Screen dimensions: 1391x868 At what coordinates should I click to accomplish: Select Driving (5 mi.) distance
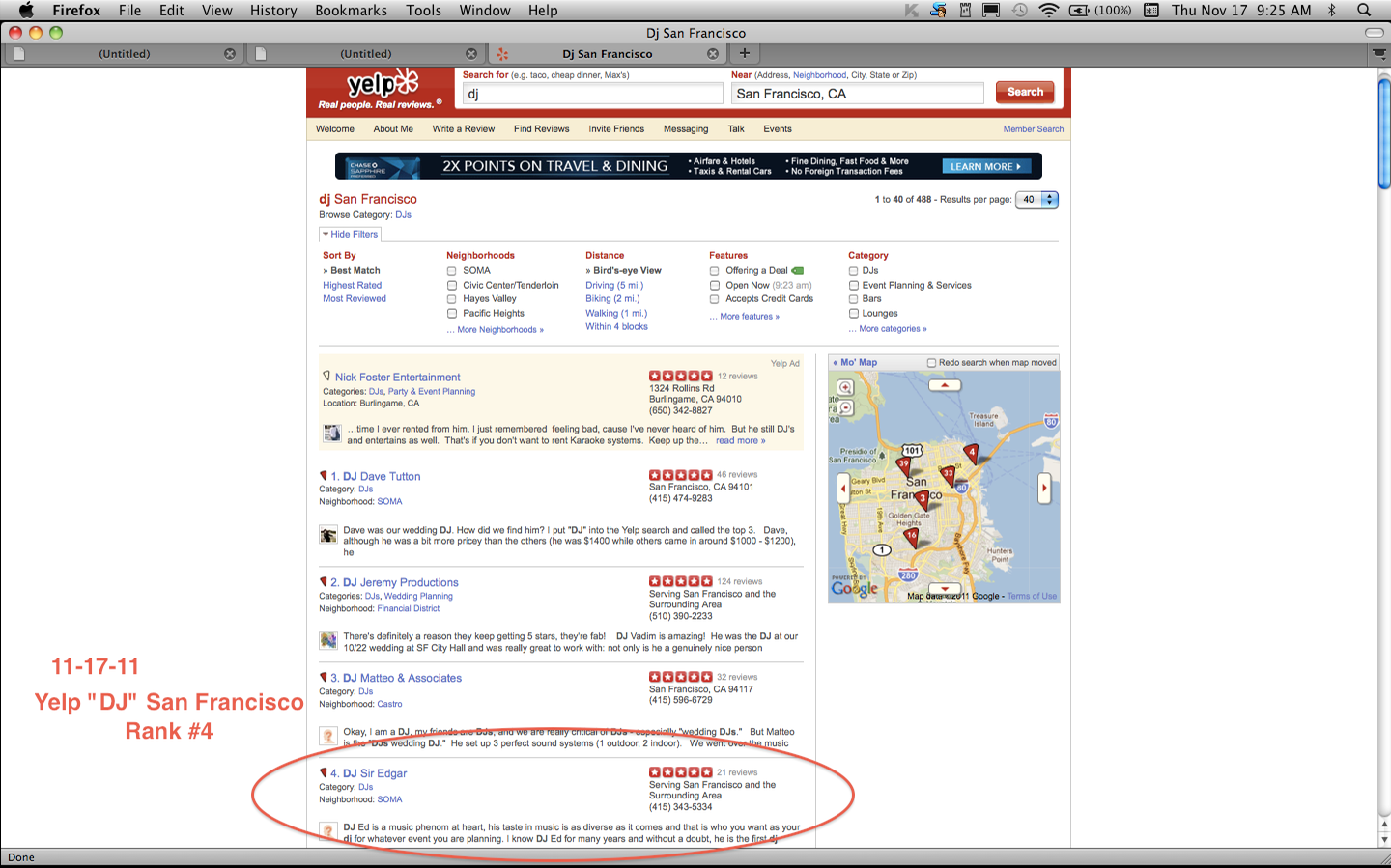614,286
